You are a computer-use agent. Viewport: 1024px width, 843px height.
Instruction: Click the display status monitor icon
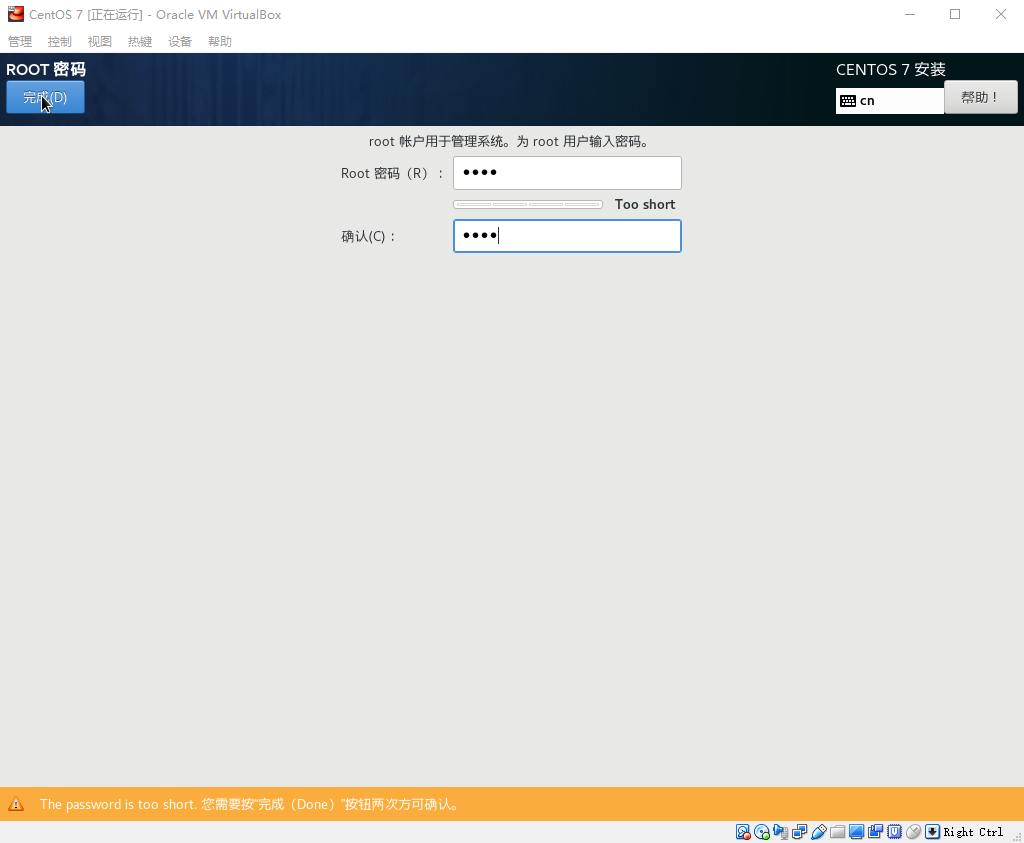pos(856,832)
